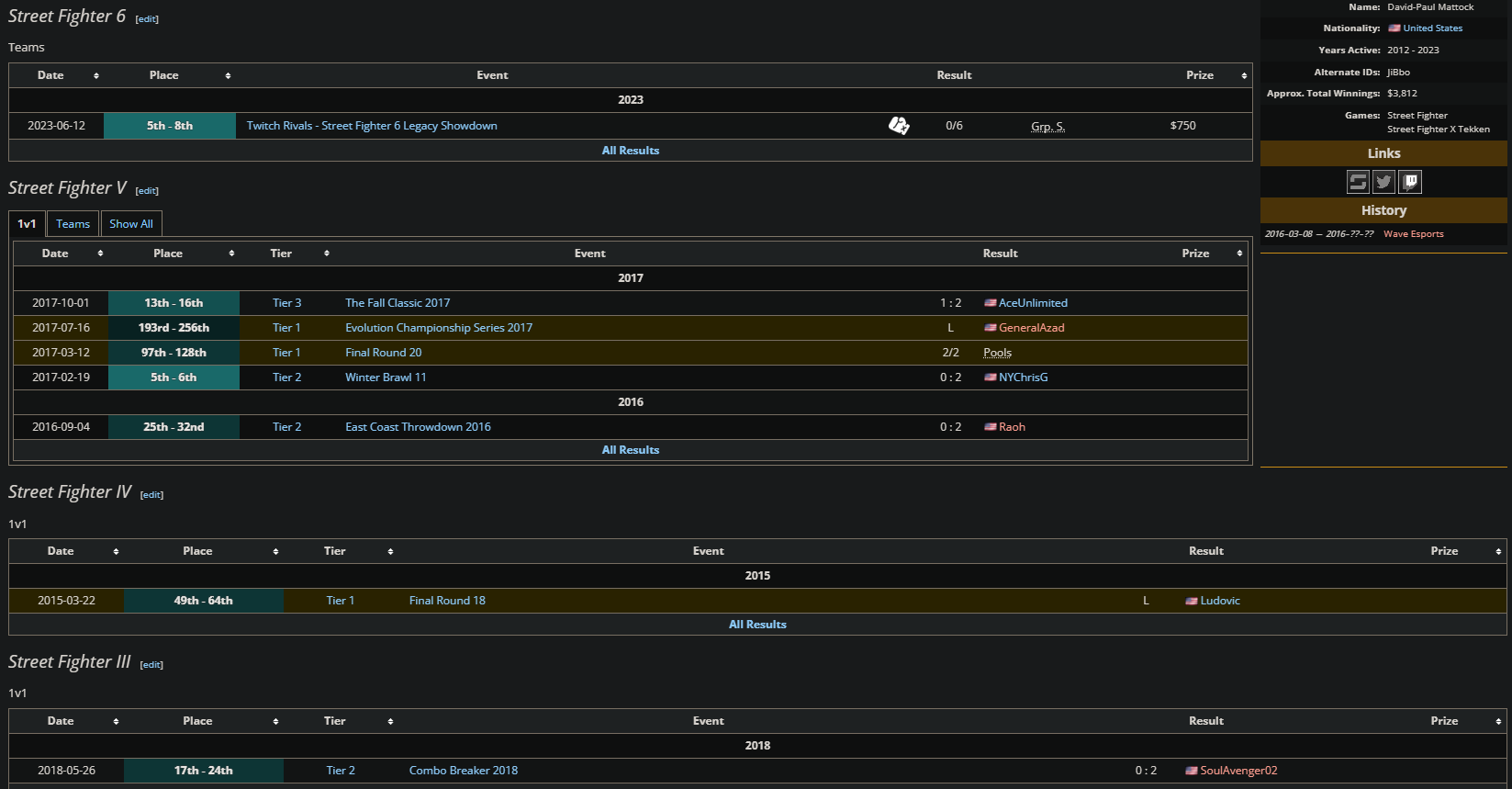Click the flag icon beside Raoh
Image resolution: width=1512 pixels, height=789 pixels.
(x=990, y=427)
